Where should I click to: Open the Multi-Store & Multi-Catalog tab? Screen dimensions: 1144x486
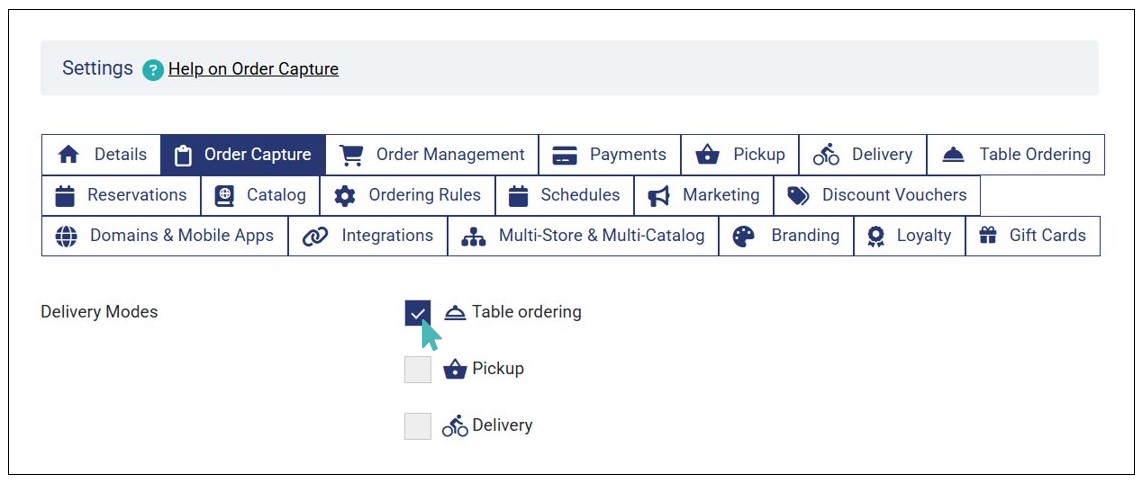tap(583, 236)
